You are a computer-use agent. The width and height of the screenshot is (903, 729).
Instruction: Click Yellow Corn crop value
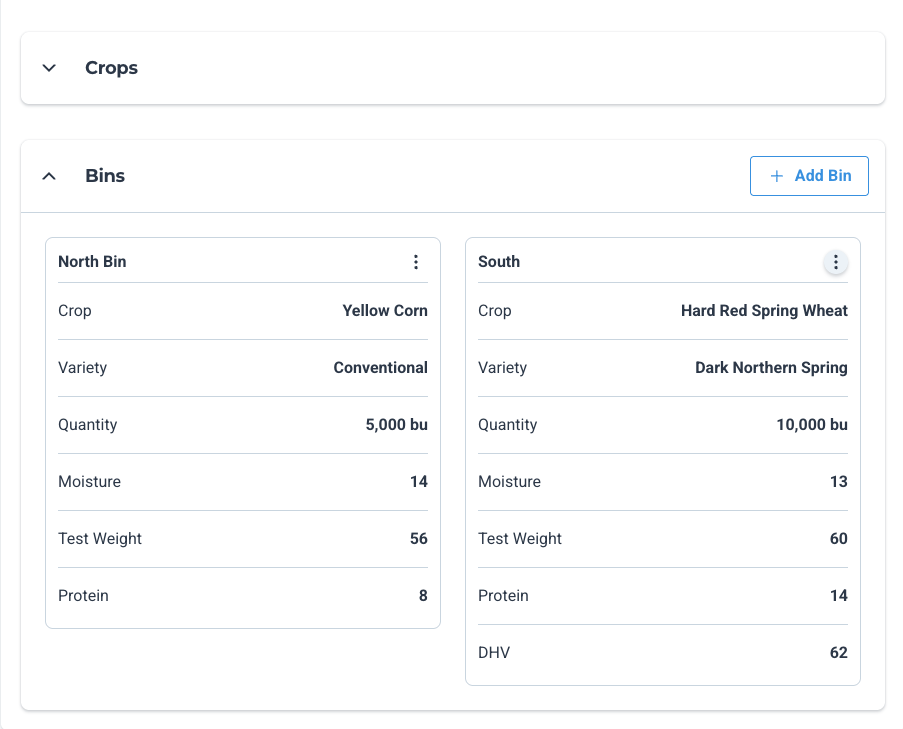385,311
